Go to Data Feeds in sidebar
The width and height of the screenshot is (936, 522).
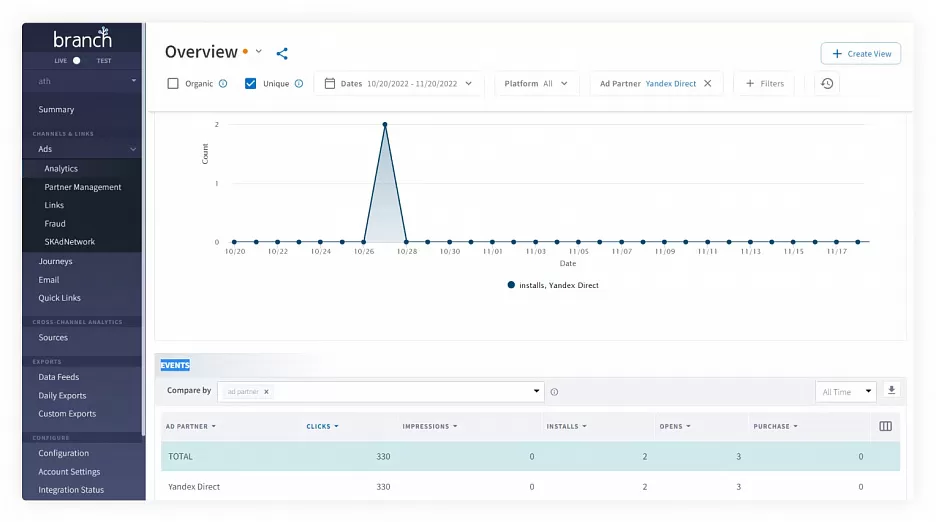pyautogui.click(x=58, y=377)
